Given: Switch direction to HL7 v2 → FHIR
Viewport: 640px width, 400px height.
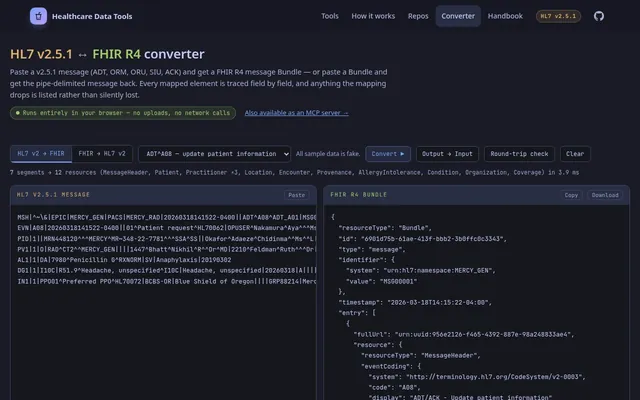Looking at the screenshot, I should click(41, 154).
